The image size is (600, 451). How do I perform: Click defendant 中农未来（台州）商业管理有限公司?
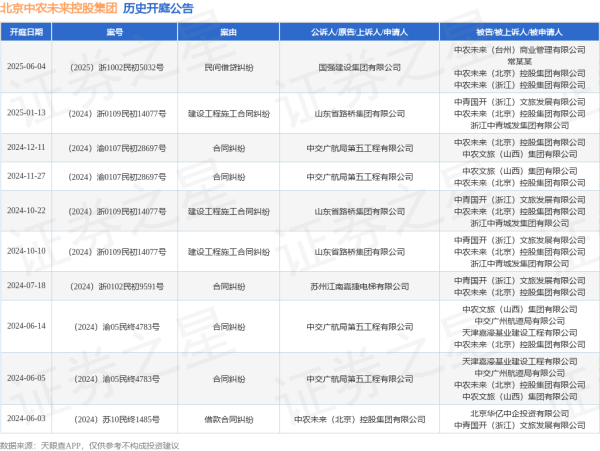point(519,50)
